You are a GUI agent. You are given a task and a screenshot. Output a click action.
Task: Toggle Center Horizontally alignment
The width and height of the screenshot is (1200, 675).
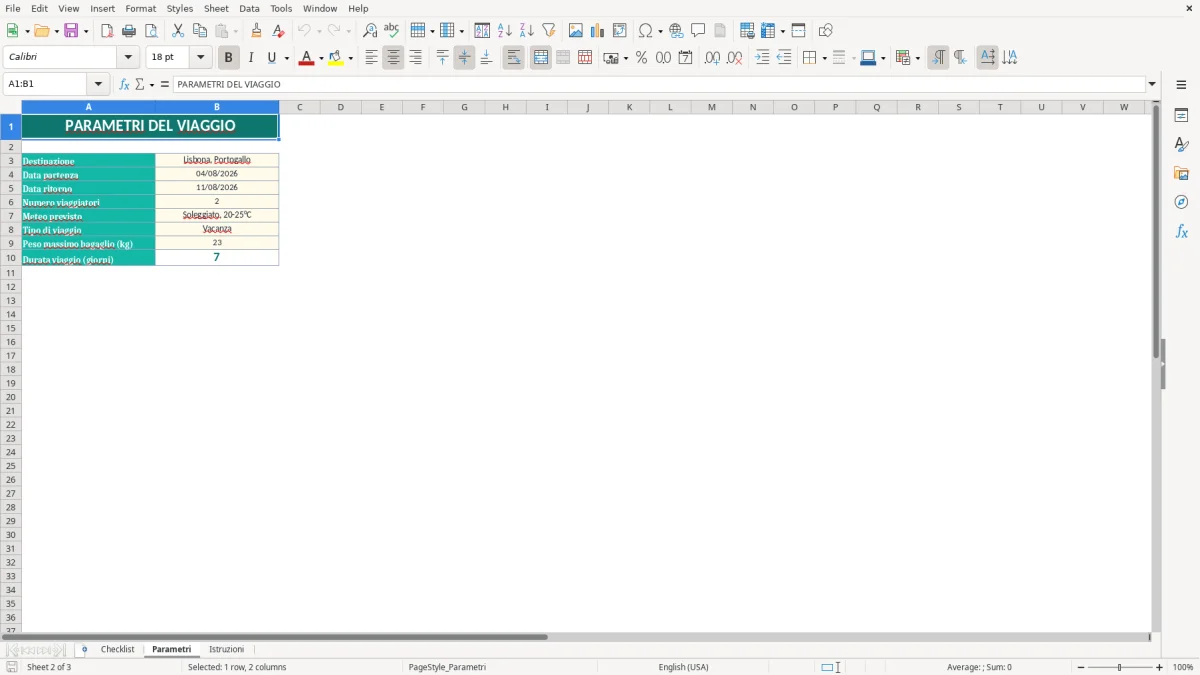point(393,58)
